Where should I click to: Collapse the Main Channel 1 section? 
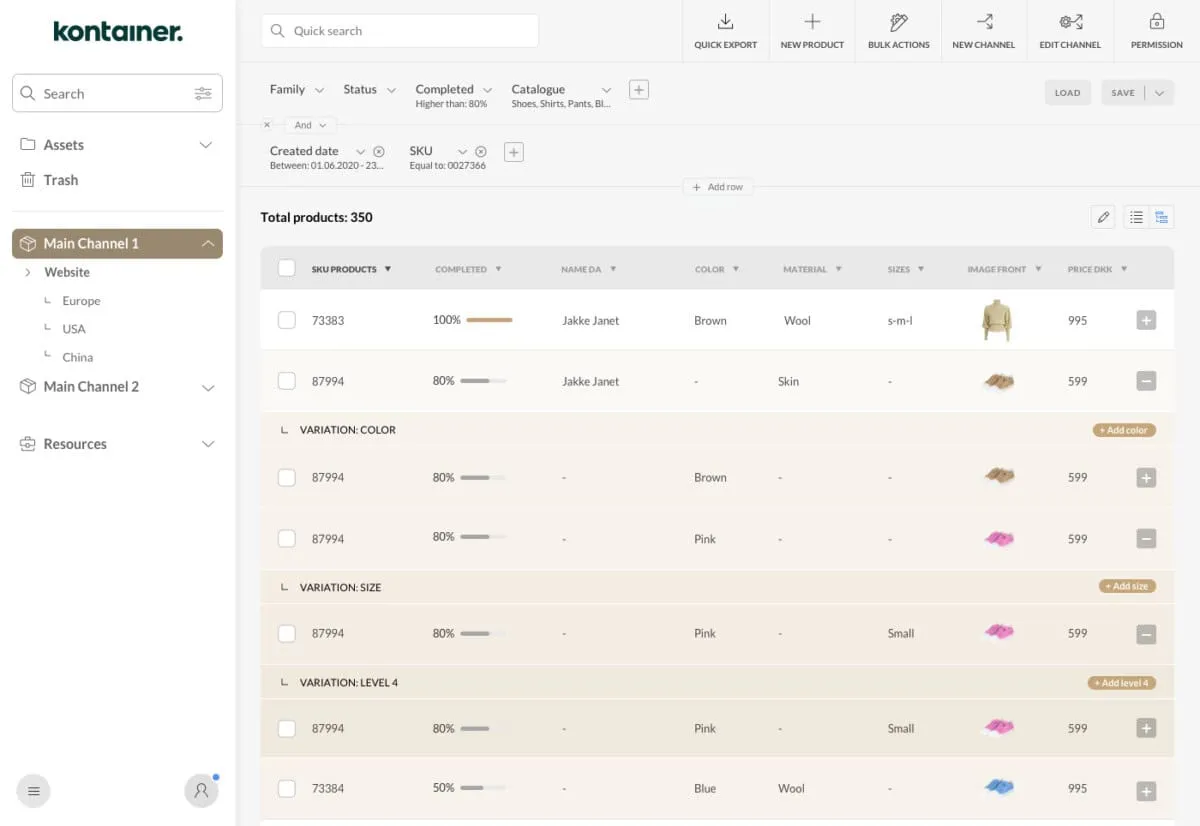(208, 244)
